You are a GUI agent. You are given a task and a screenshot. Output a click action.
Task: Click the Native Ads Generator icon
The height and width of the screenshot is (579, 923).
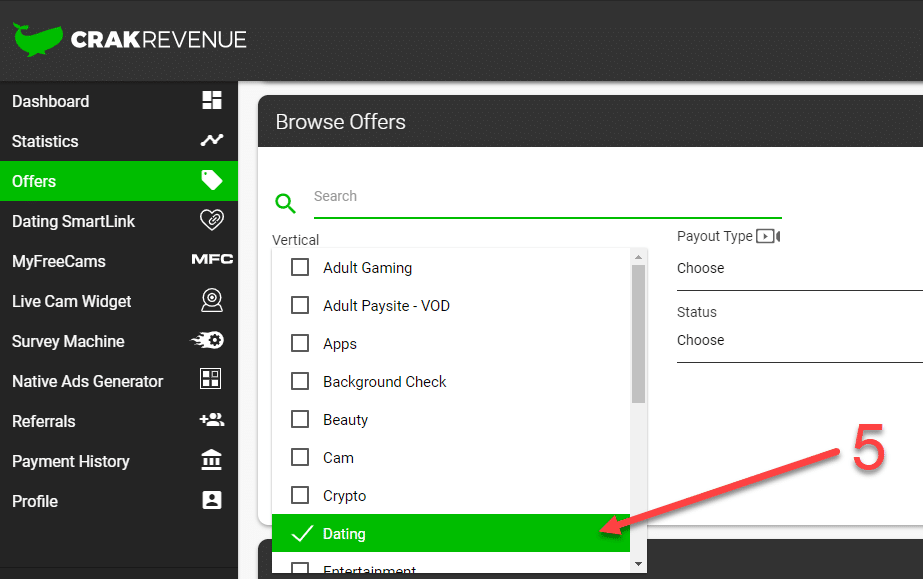211,380
